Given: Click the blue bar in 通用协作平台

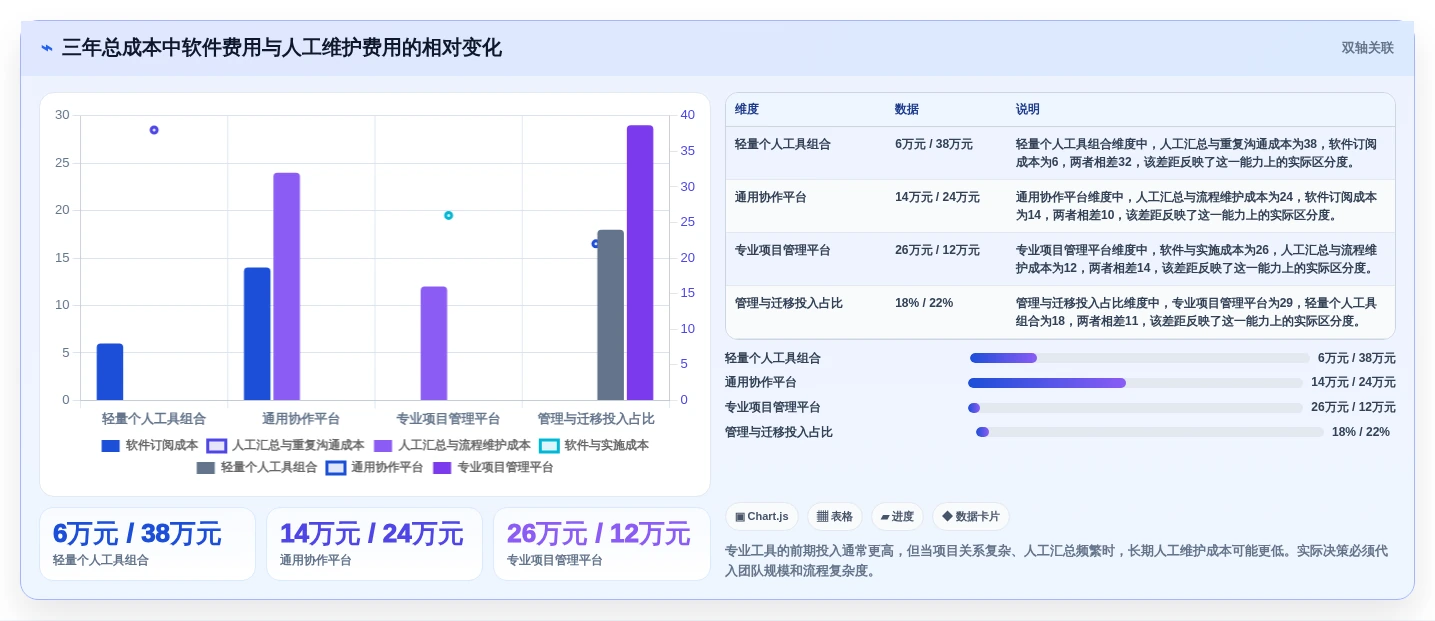Looking at the screenshot, I should tap(257, 334).
